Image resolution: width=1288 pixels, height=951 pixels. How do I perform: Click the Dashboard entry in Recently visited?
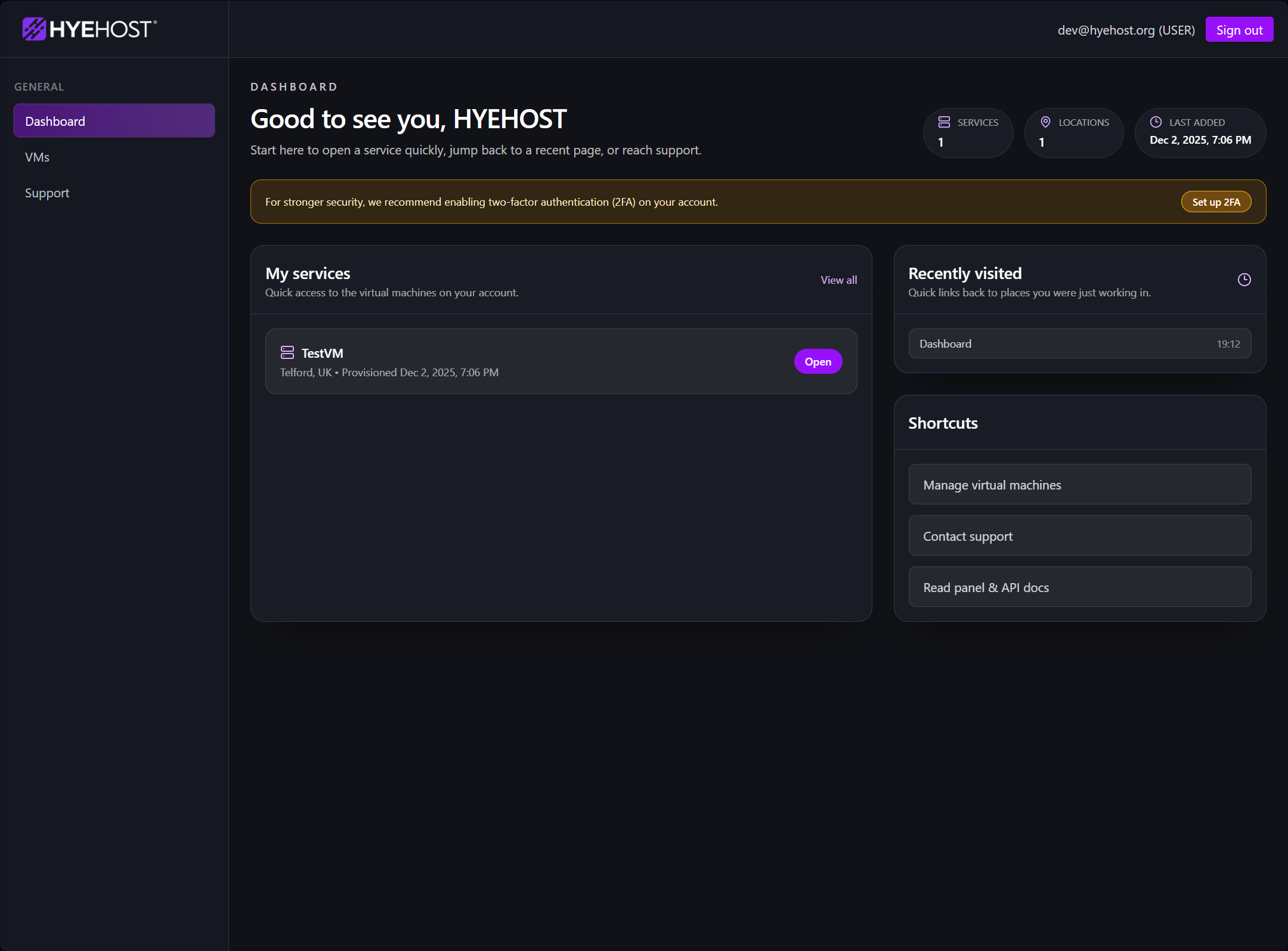click(1079, 343)
